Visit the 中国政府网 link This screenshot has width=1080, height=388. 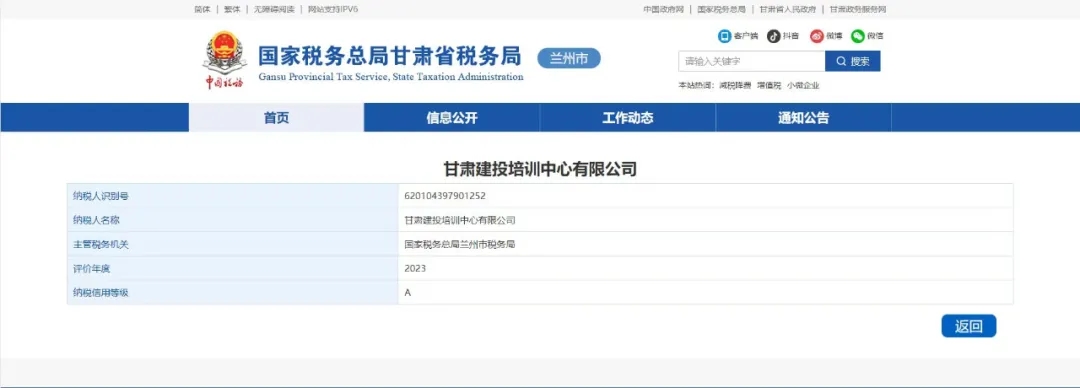pos(663,10)
